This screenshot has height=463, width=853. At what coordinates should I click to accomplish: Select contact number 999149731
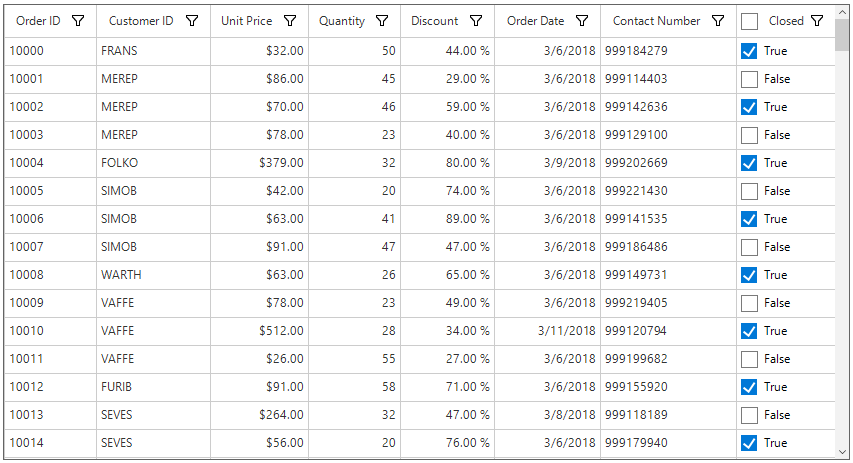point(669,275)
